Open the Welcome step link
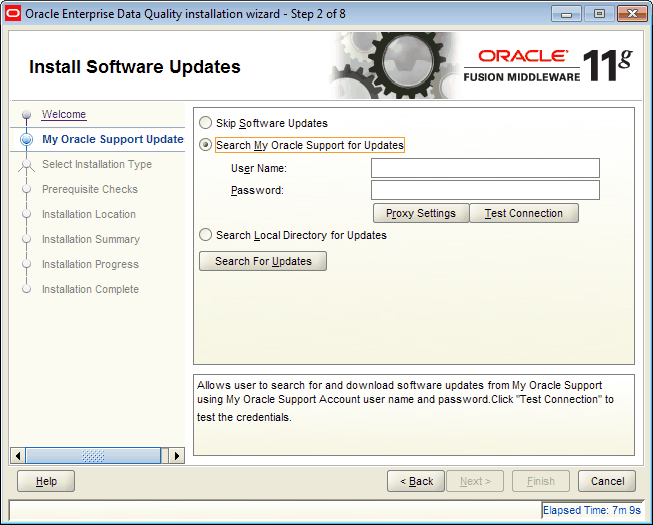This screenshot has height=525, width=653. click(64, 114)
